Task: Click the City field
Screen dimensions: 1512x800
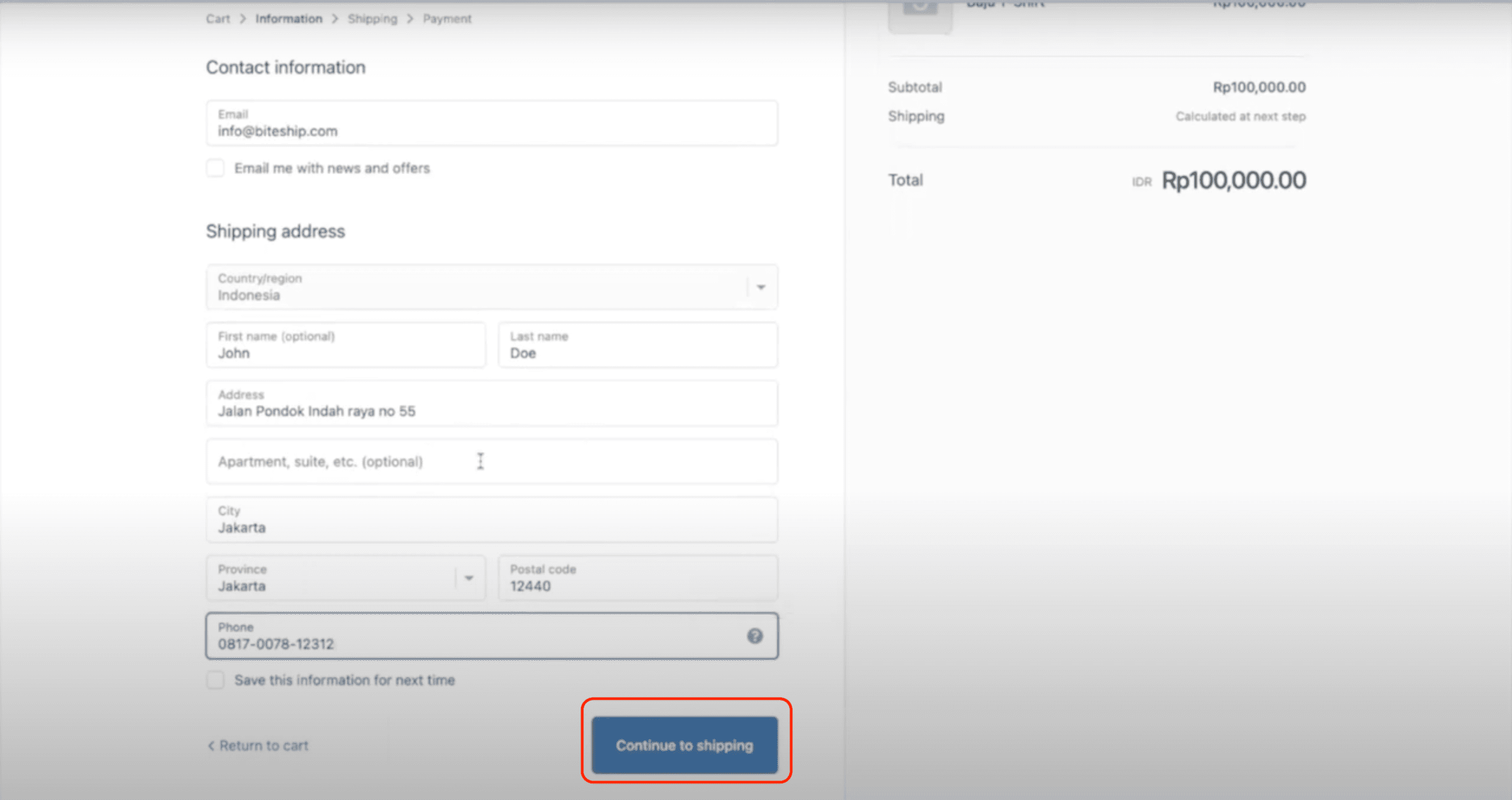Action: click(x=492, y=520)
